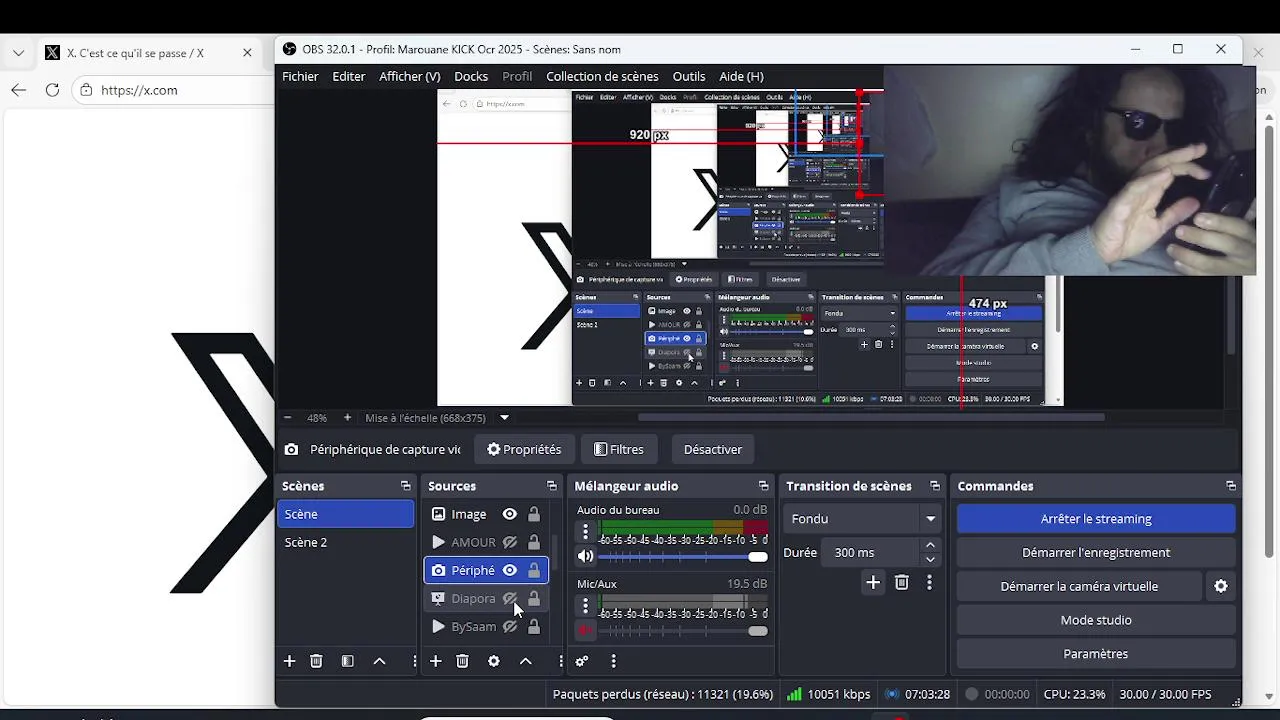The height and width of the screenshot is (720, 1280).
Task: Show the Diapora source
Action: pyautogui.click(x=509, y=598)
